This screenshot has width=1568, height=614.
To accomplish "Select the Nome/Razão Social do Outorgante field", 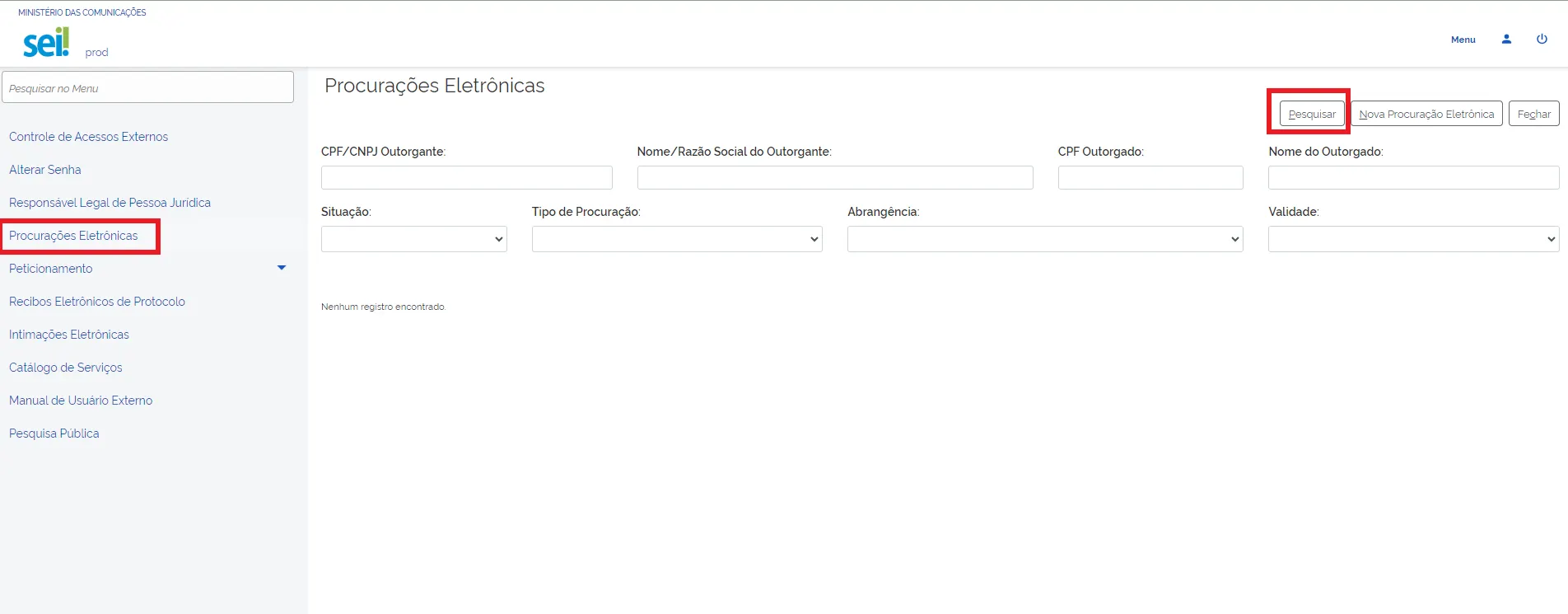I will (834, 178).
